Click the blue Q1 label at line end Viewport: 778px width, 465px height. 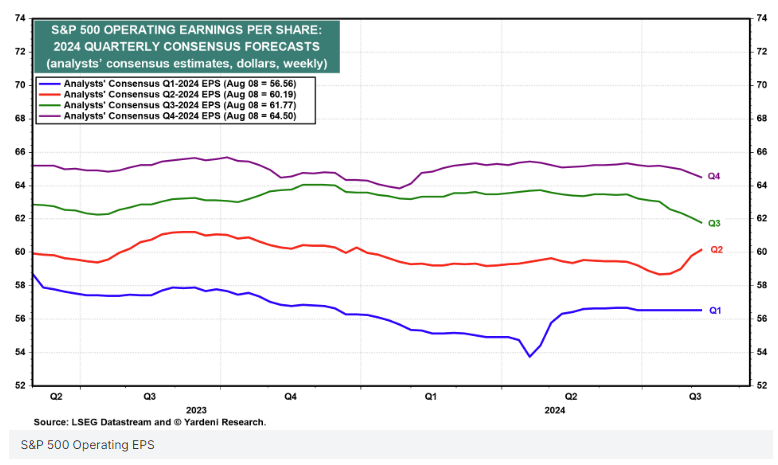pyautogui.click(x=715, y=311)
